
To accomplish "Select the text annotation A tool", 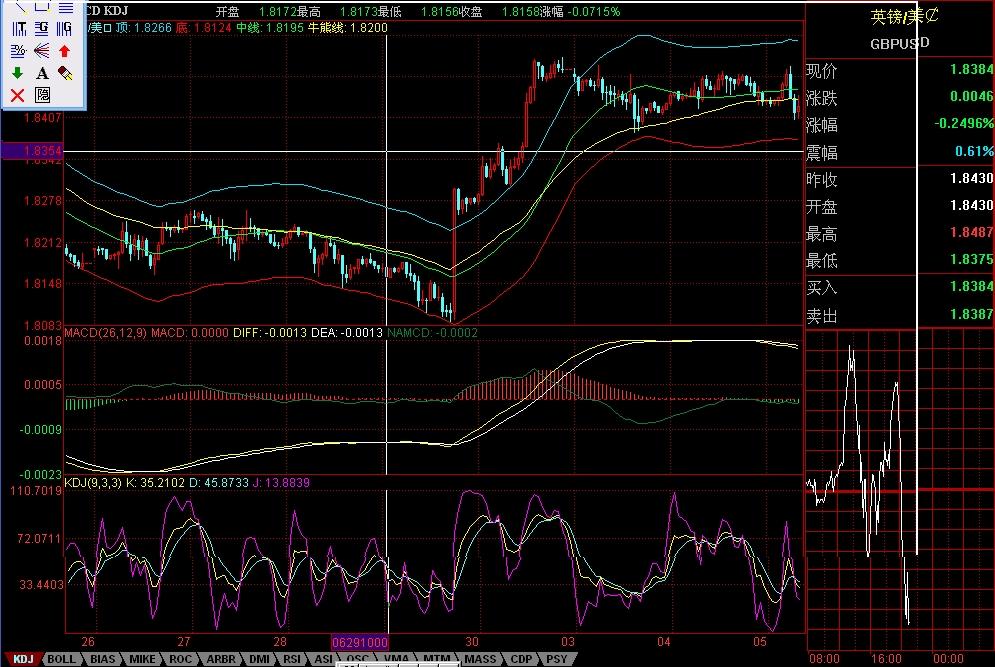I will pos(42,73).
